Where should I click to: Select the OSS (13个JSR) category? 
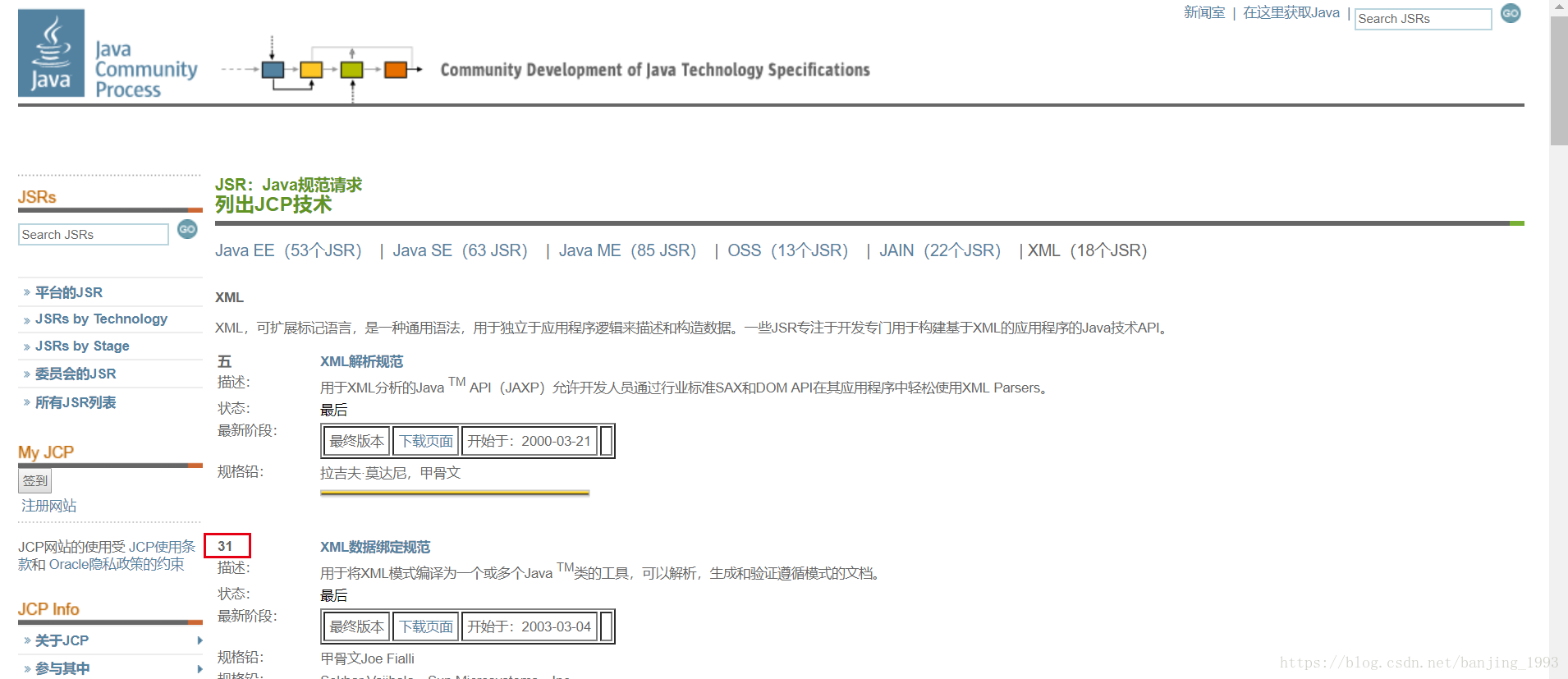787,250
